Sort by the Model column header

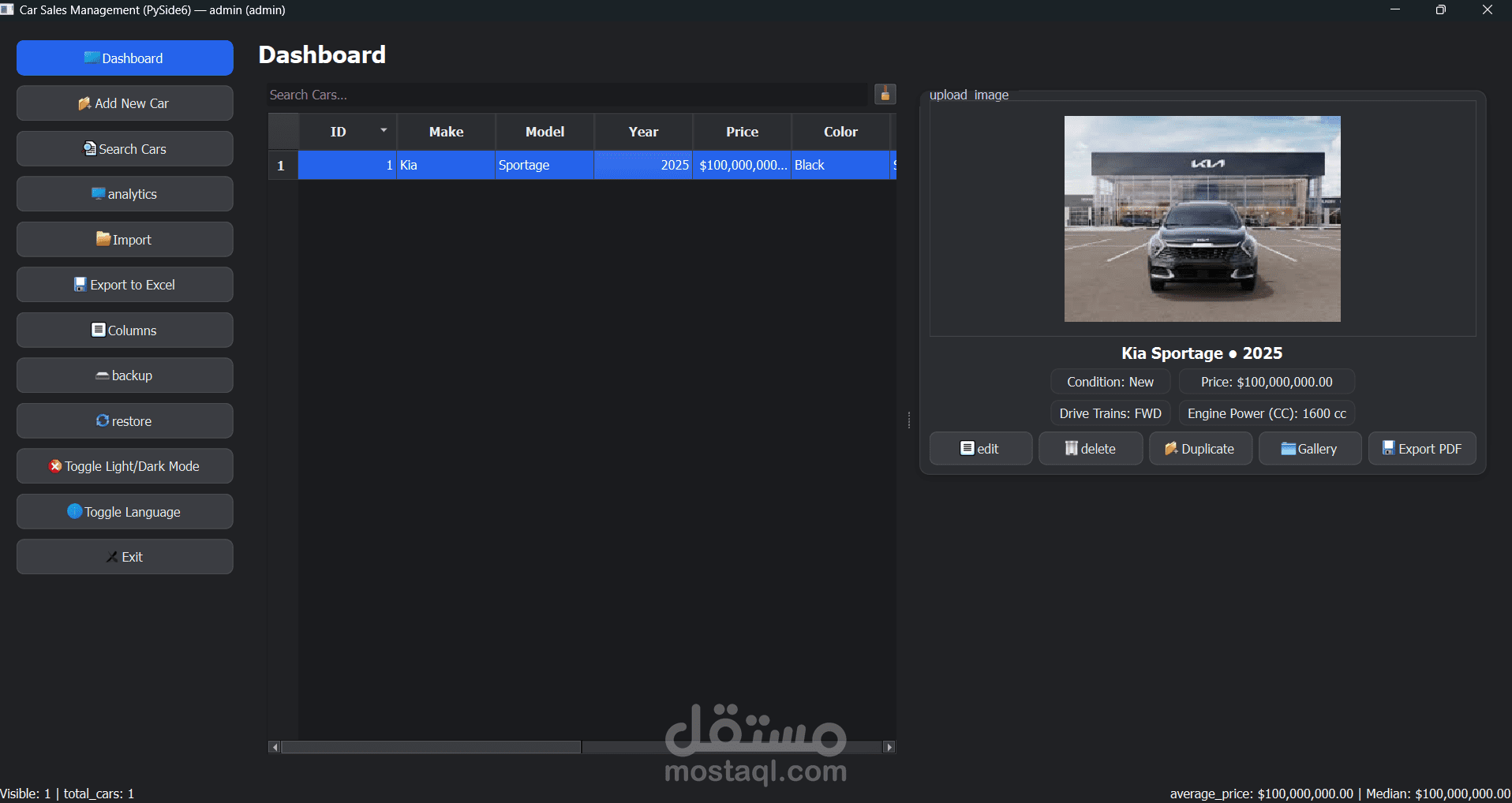tap(545, 132)
